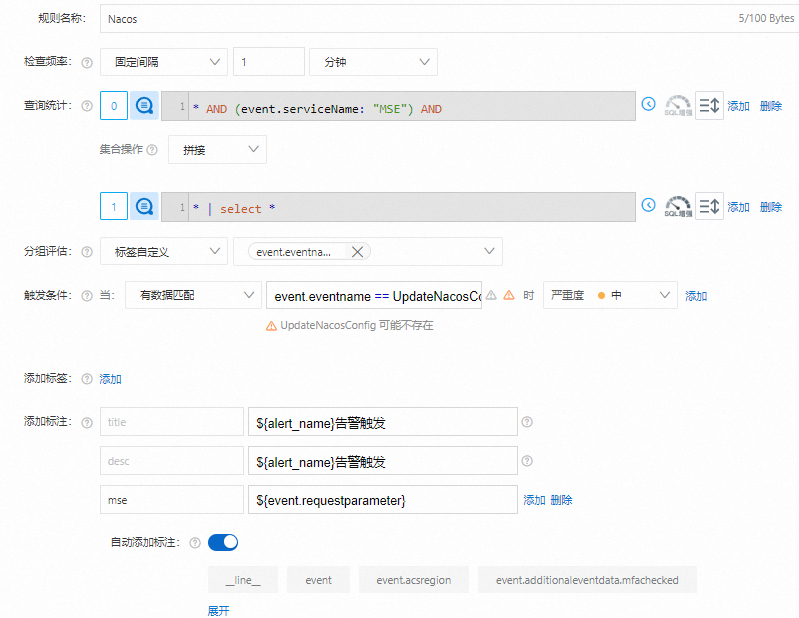Select the event.acsregion annotation chip
Screen dimensions: 799x618
coord(414,580)
